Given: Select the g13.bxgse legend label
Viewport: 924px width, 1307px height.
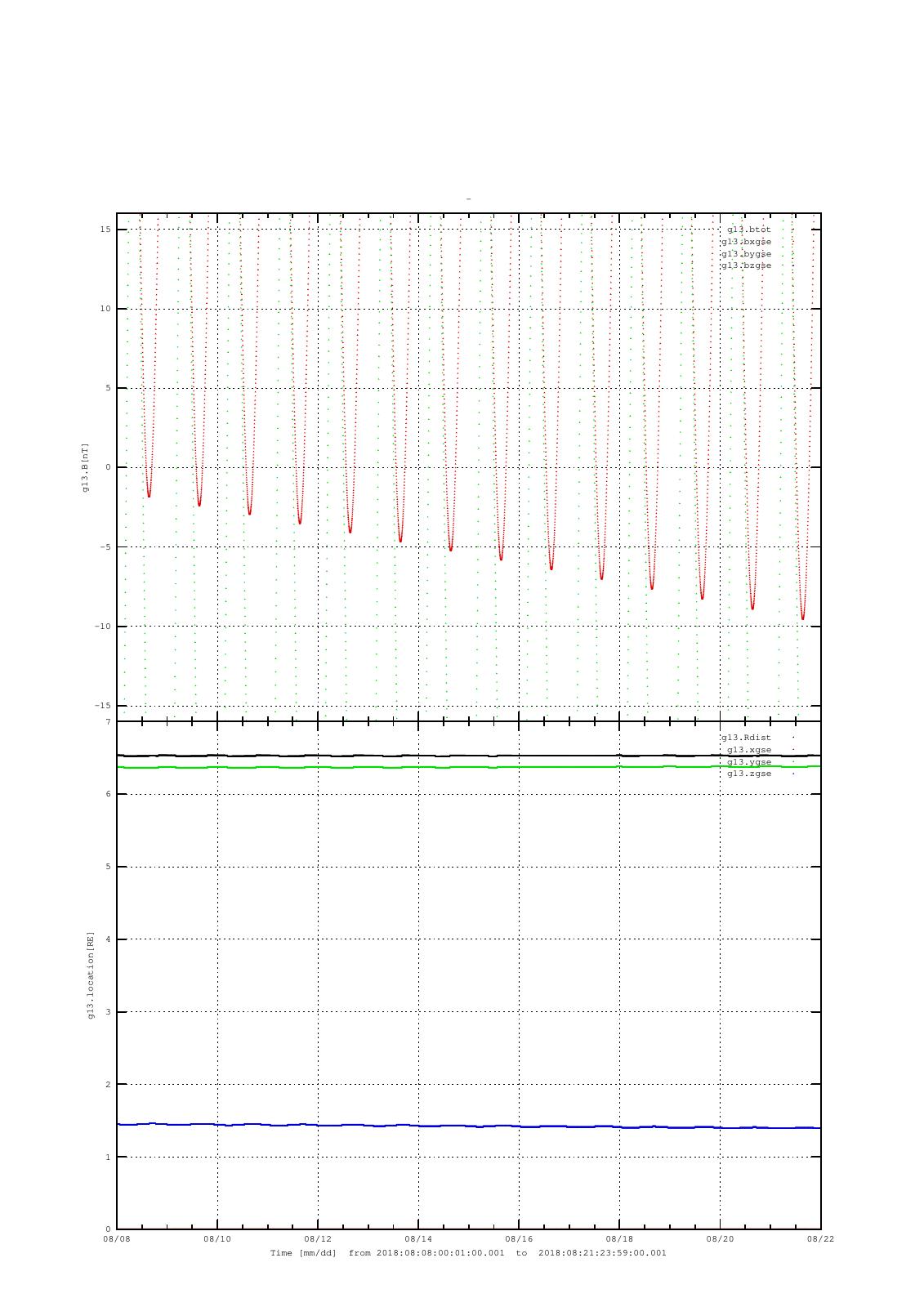Looking at the screenshot, I should (x=745, y=242).
